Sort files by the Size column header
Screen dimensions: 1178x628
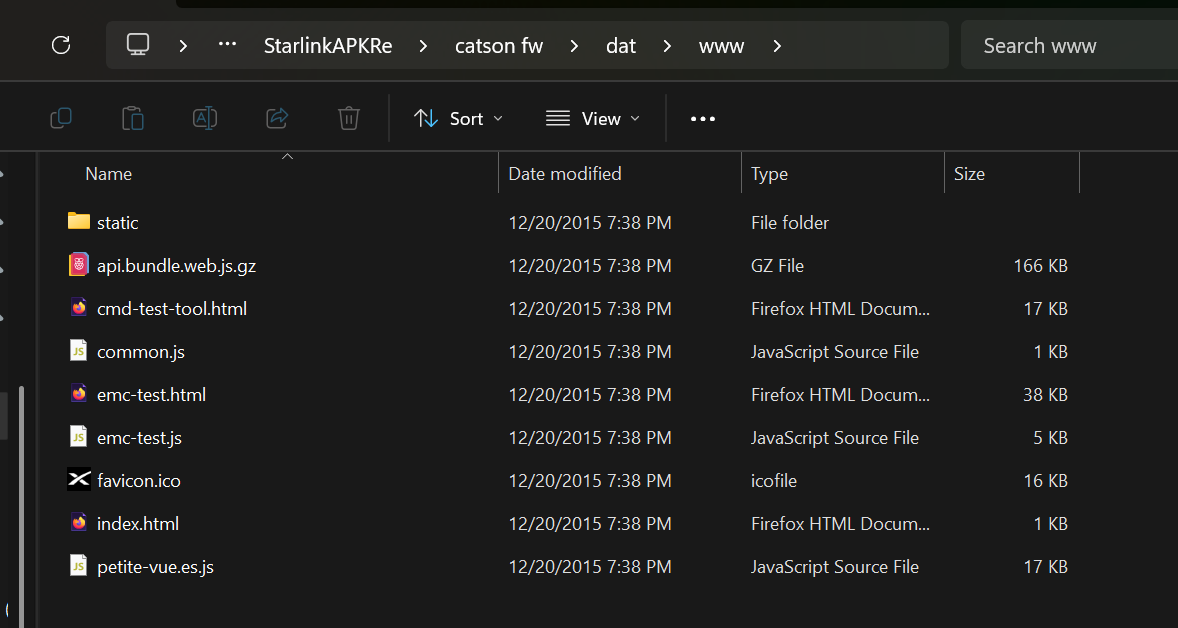(x=1012, y=174)
